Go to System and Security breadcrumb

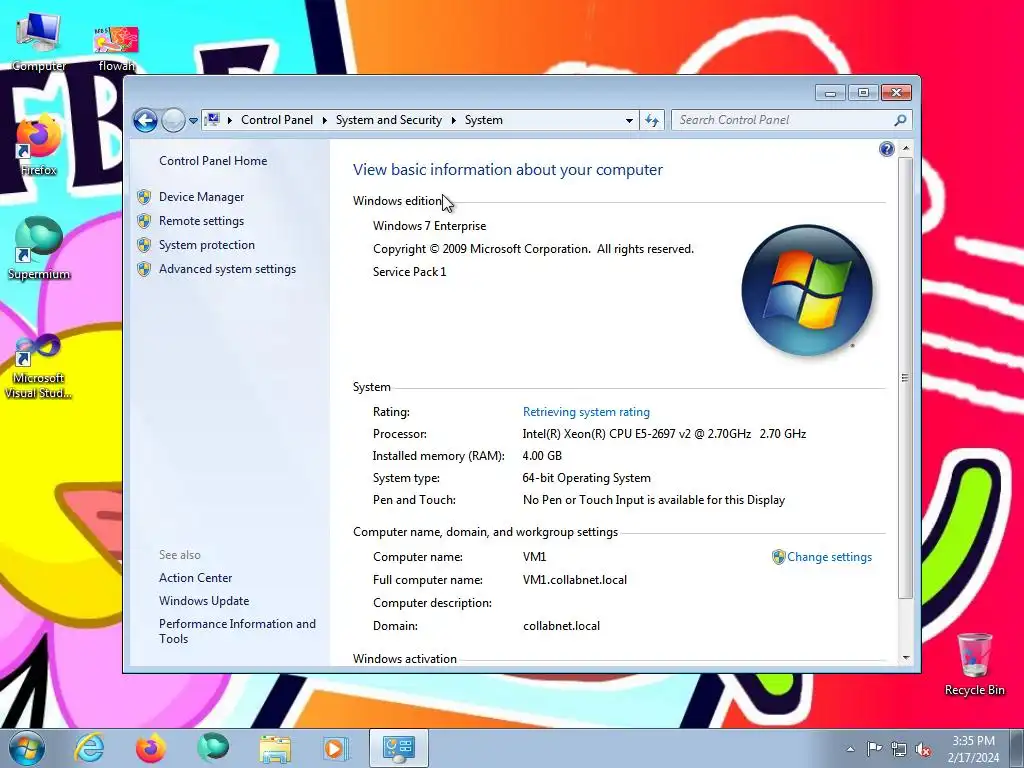tap(389, 120)
